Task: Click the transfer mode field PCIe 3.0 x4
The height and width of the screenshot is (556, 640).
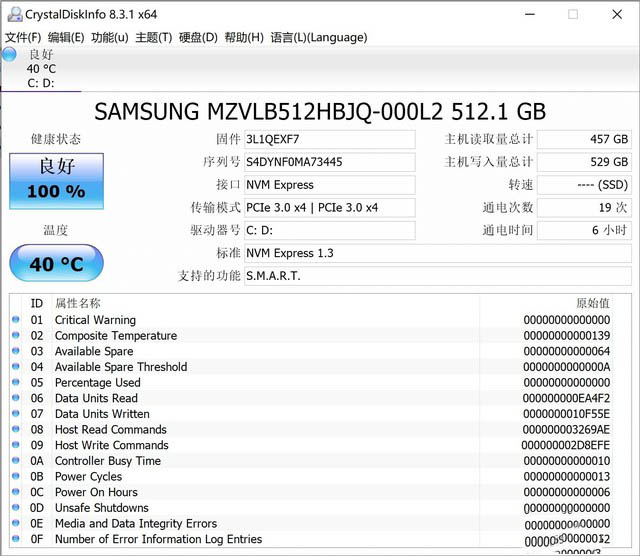Action: [329, 208]
